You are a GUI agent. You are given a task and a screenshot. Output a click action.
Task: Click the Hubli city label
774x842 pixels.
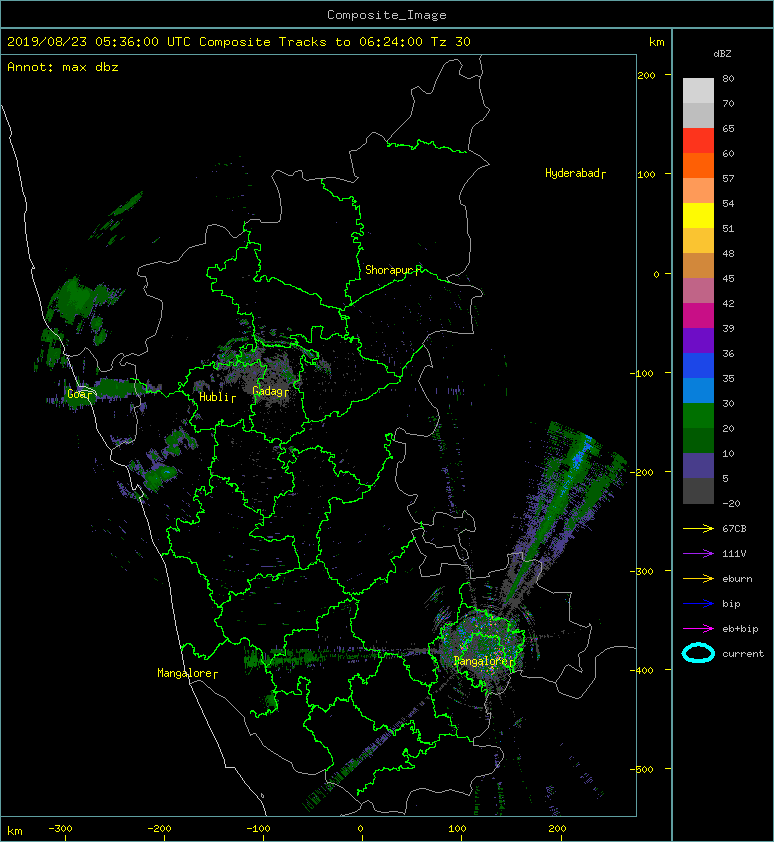click(x=217, y=397)
